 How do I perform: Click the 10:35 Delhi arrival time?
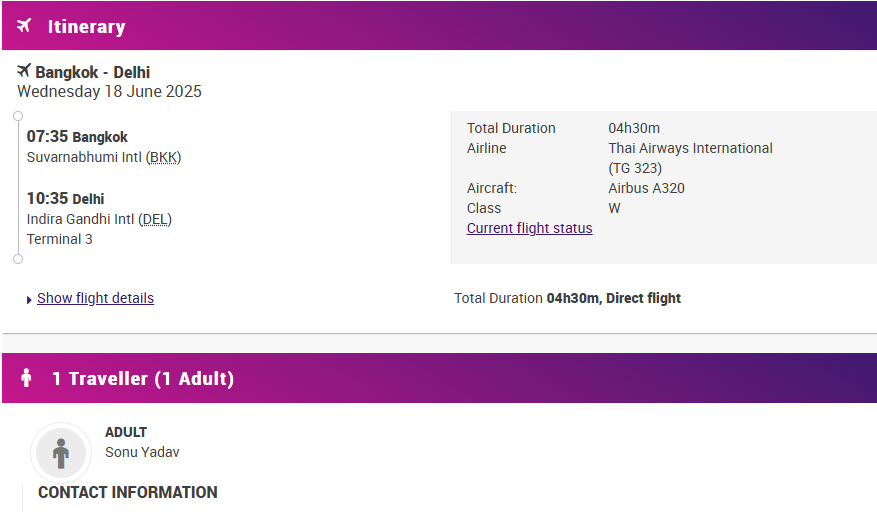[x=65, y=199]
